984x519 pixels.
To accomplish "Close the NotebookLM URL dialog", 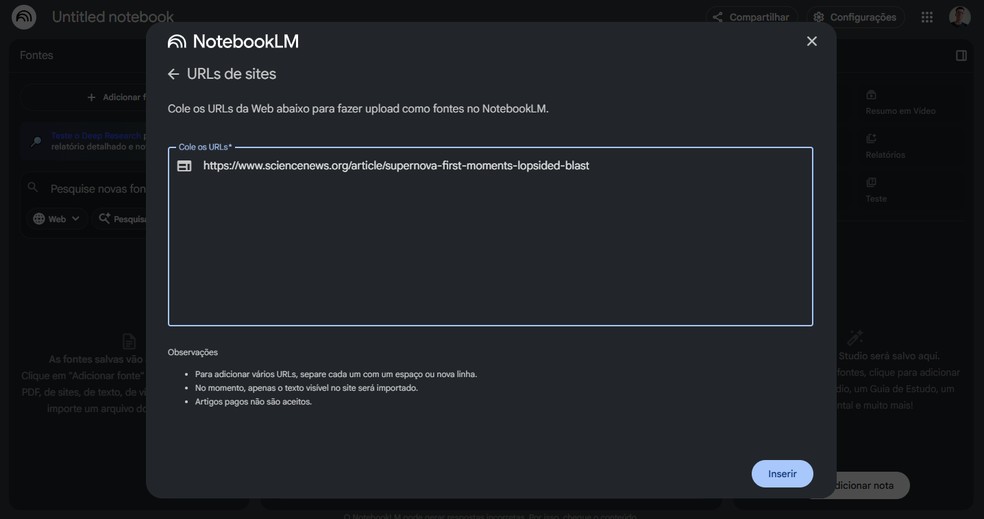I will 811,41.
